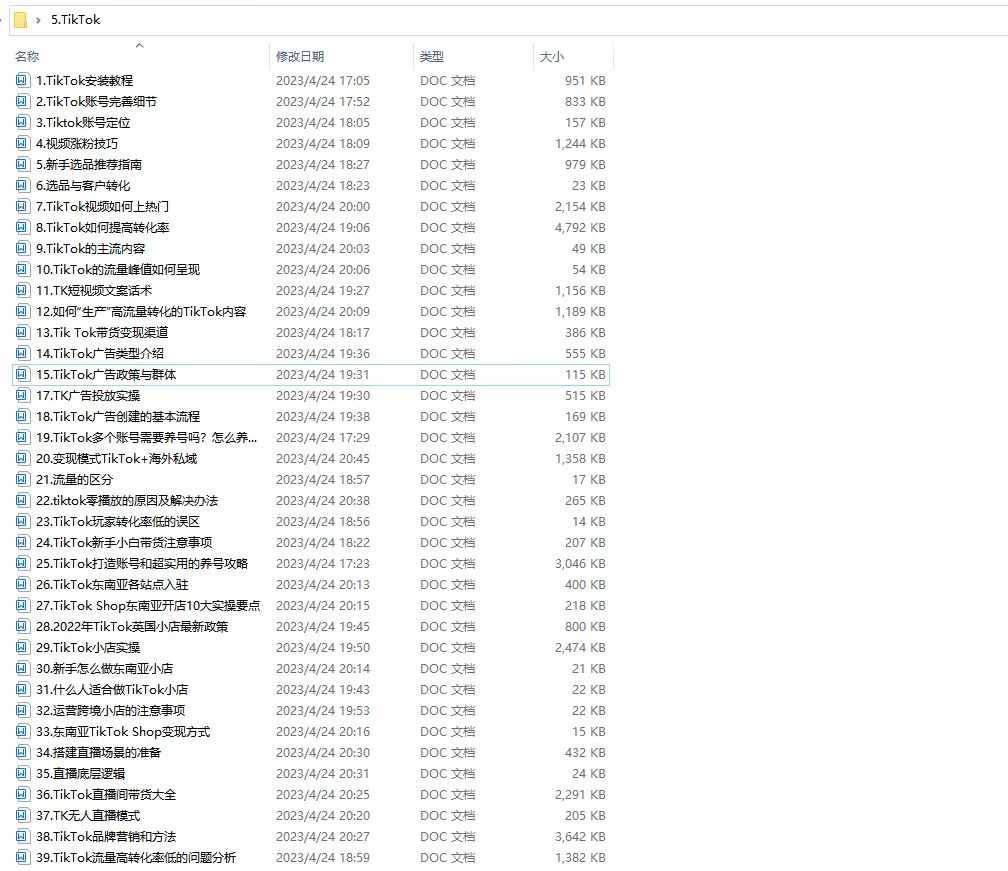
Task: Sort files by the 大小 column header
Action: [x=552, y=57]
